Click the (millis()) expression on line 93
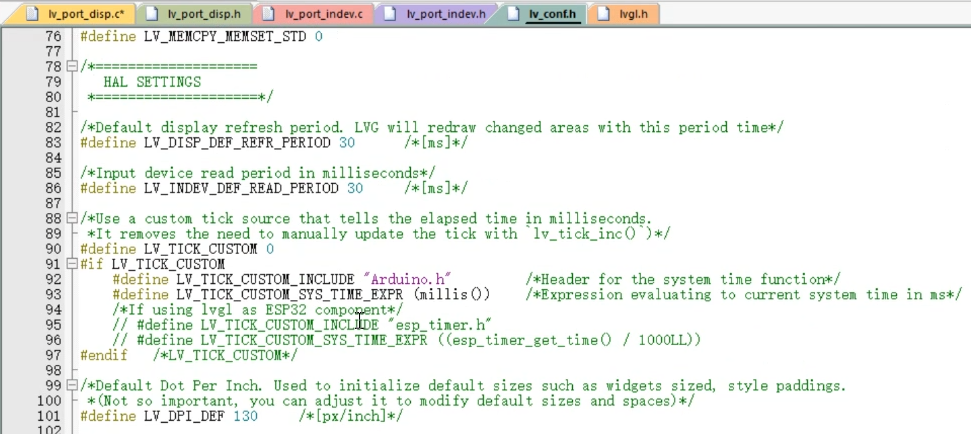 click(451, 295)
